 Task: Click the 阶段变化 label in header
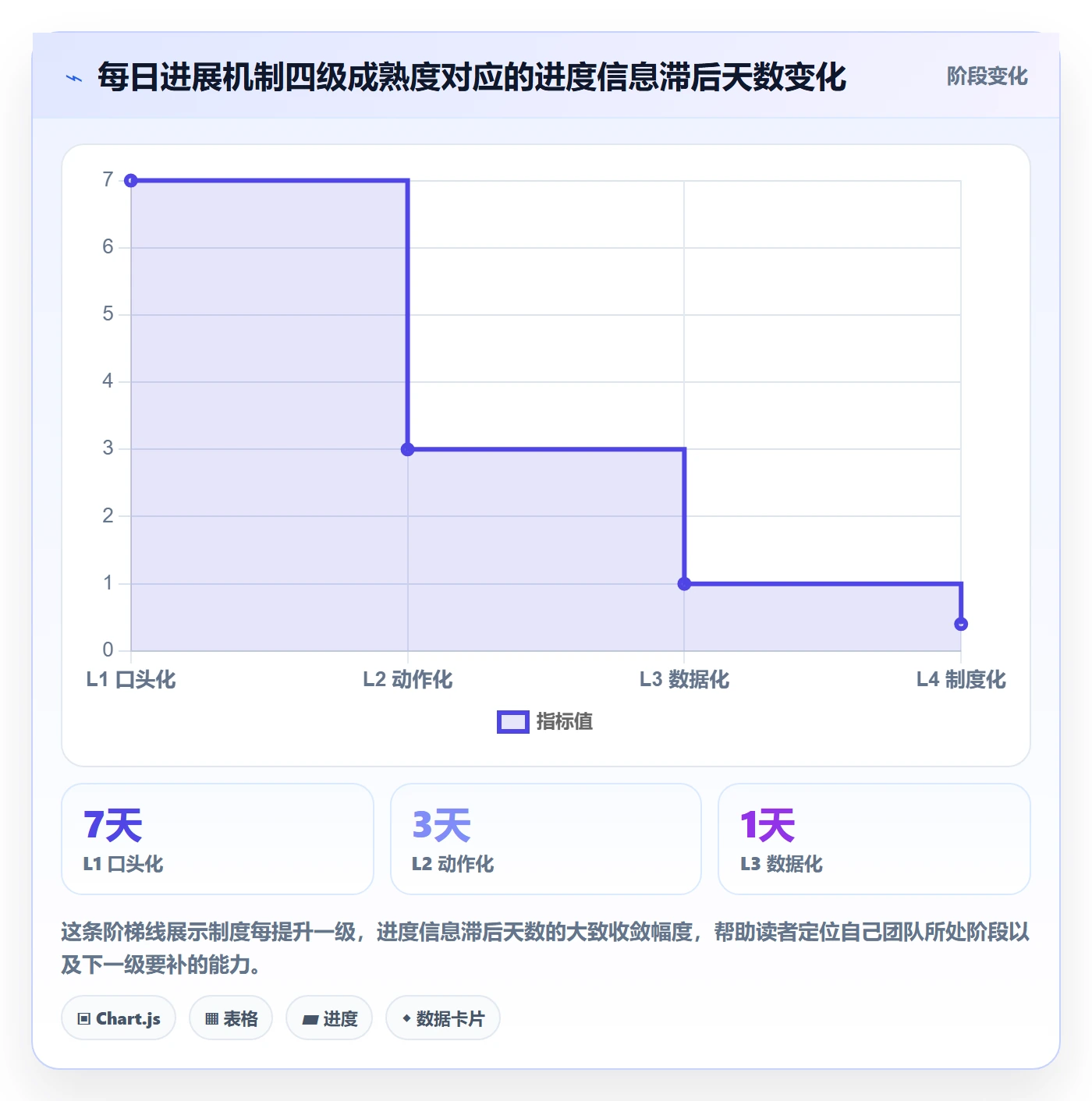[x=987, y=76]
